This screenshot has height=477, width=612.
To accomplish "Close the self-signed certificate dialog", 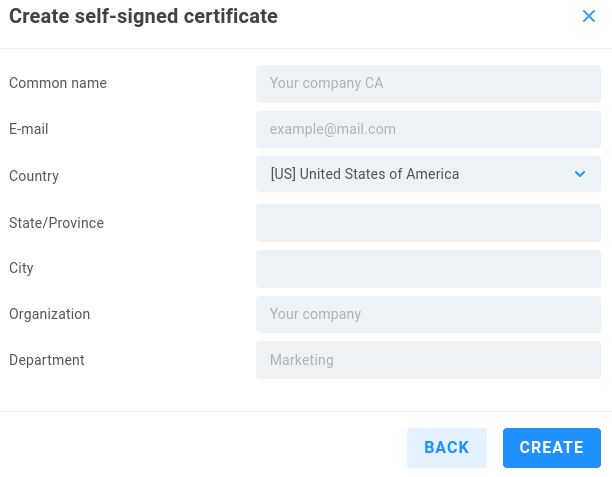I will point(589,16).
